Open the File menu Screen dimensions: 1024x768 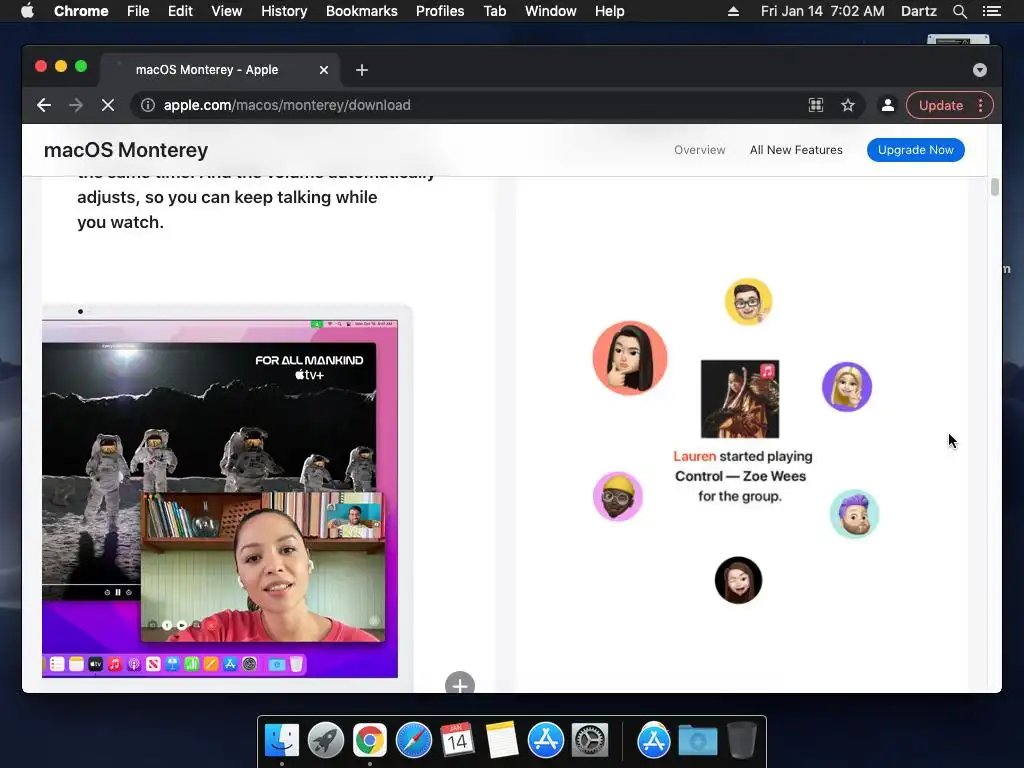click(x=138, y=11)
